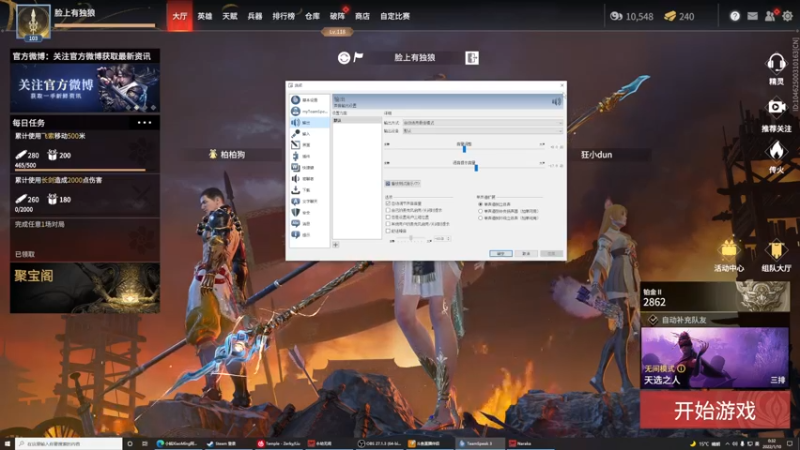Open the Addons plug options page
800x450 pixels.
308,156
